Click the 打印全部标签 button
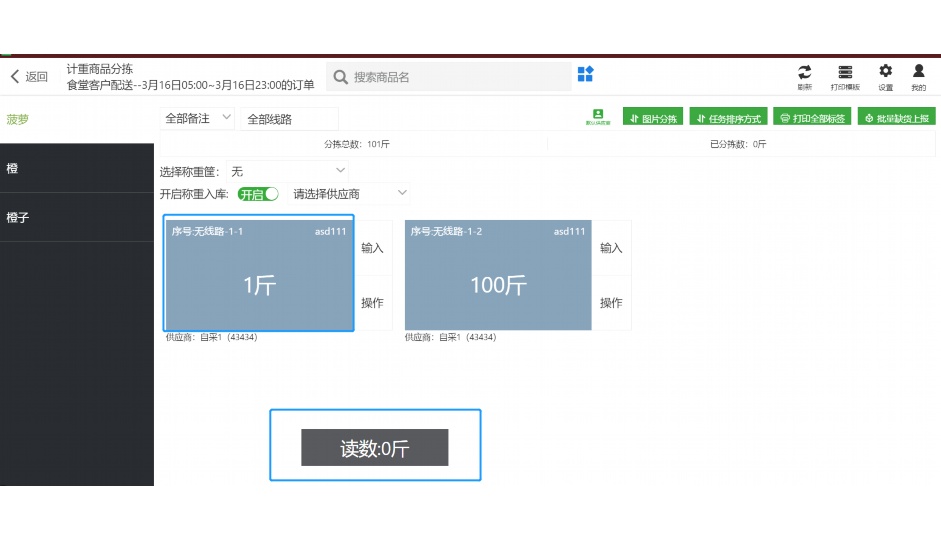This screenshot has height=540, width=941. (x=812, y=118)
